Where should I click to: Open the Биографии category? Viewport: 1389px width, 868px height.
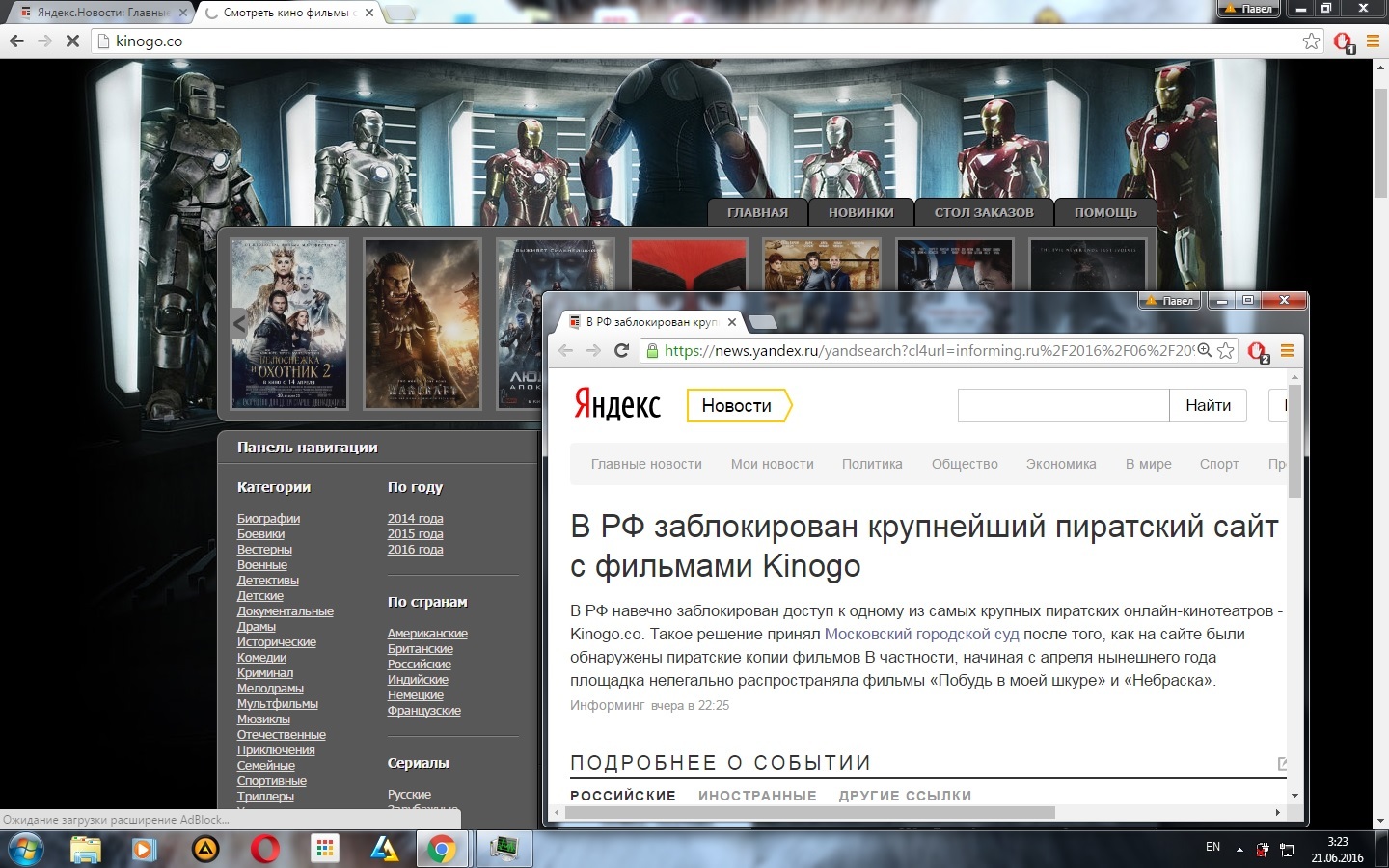click(268, 519)
